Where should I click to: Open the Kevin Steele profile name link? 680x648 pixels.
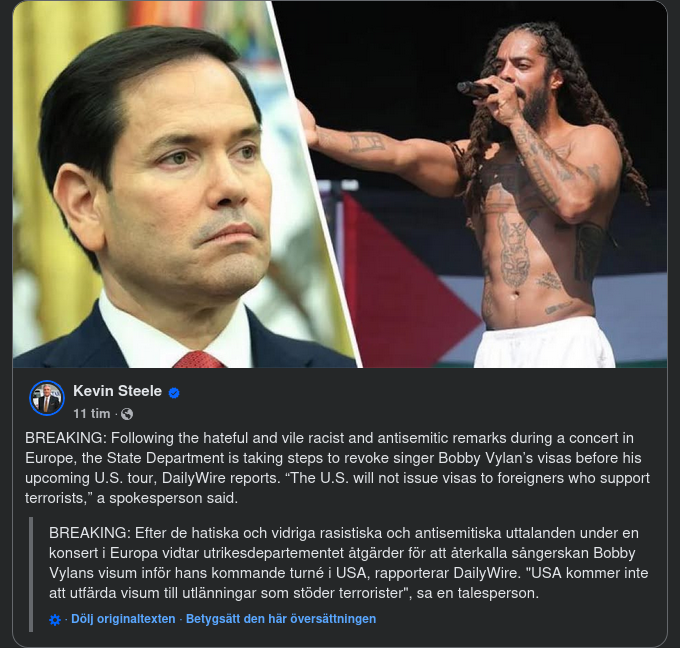[x=117, y=391]
